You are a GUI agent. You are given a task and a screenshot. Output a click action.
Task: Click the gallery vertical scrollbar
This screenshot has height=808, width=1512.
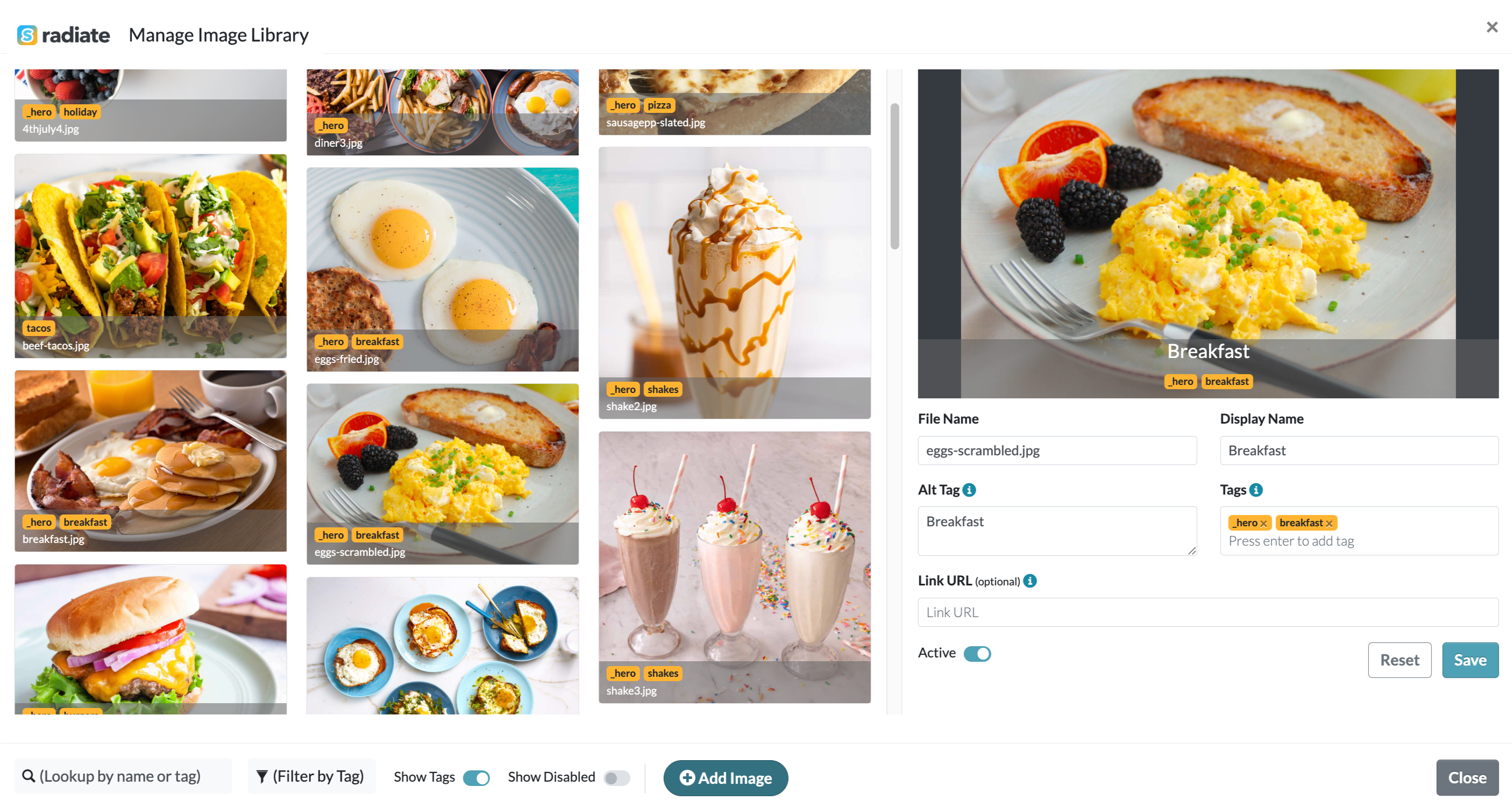(895, 176)
